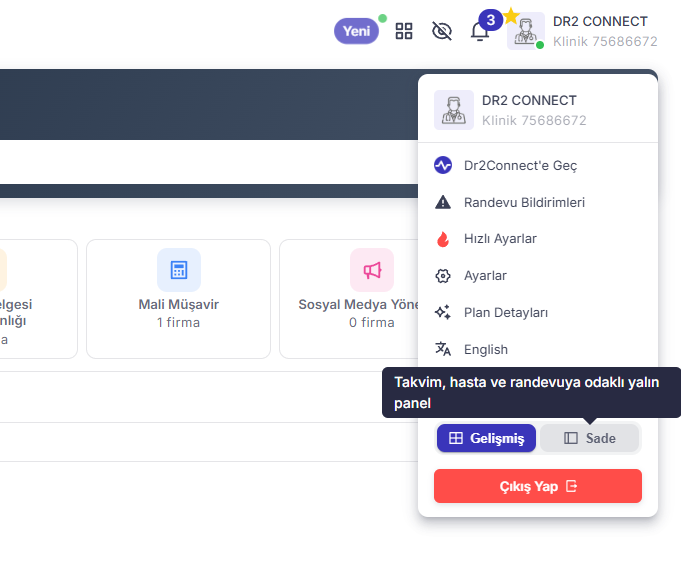Viewport: 681px width, 580px height.
Task: Click notification count badge 3
Action: tap(491, 20)
